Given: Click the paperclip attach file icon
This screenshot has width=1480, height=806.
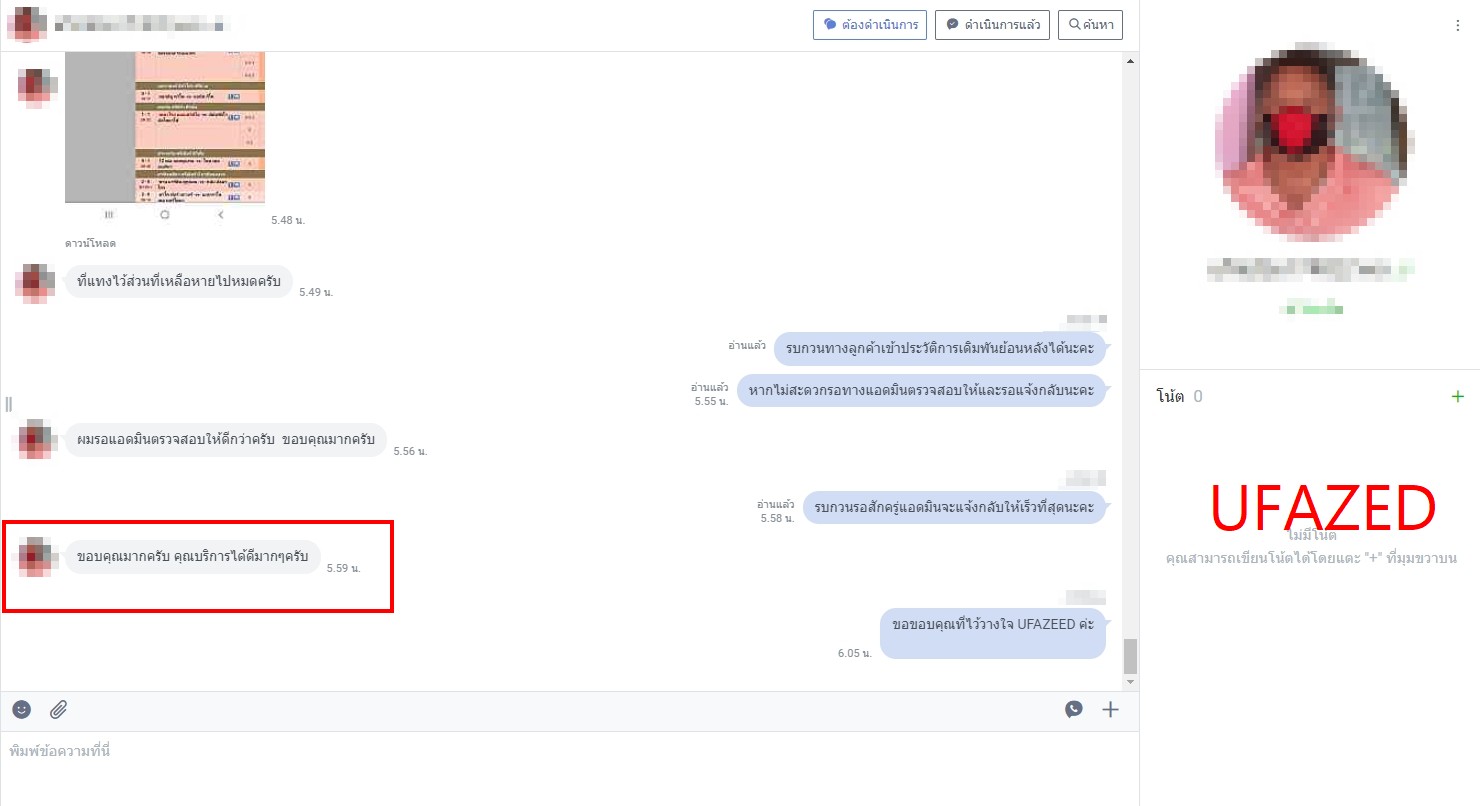Looking at the screenshot, I should click(59, 709).
